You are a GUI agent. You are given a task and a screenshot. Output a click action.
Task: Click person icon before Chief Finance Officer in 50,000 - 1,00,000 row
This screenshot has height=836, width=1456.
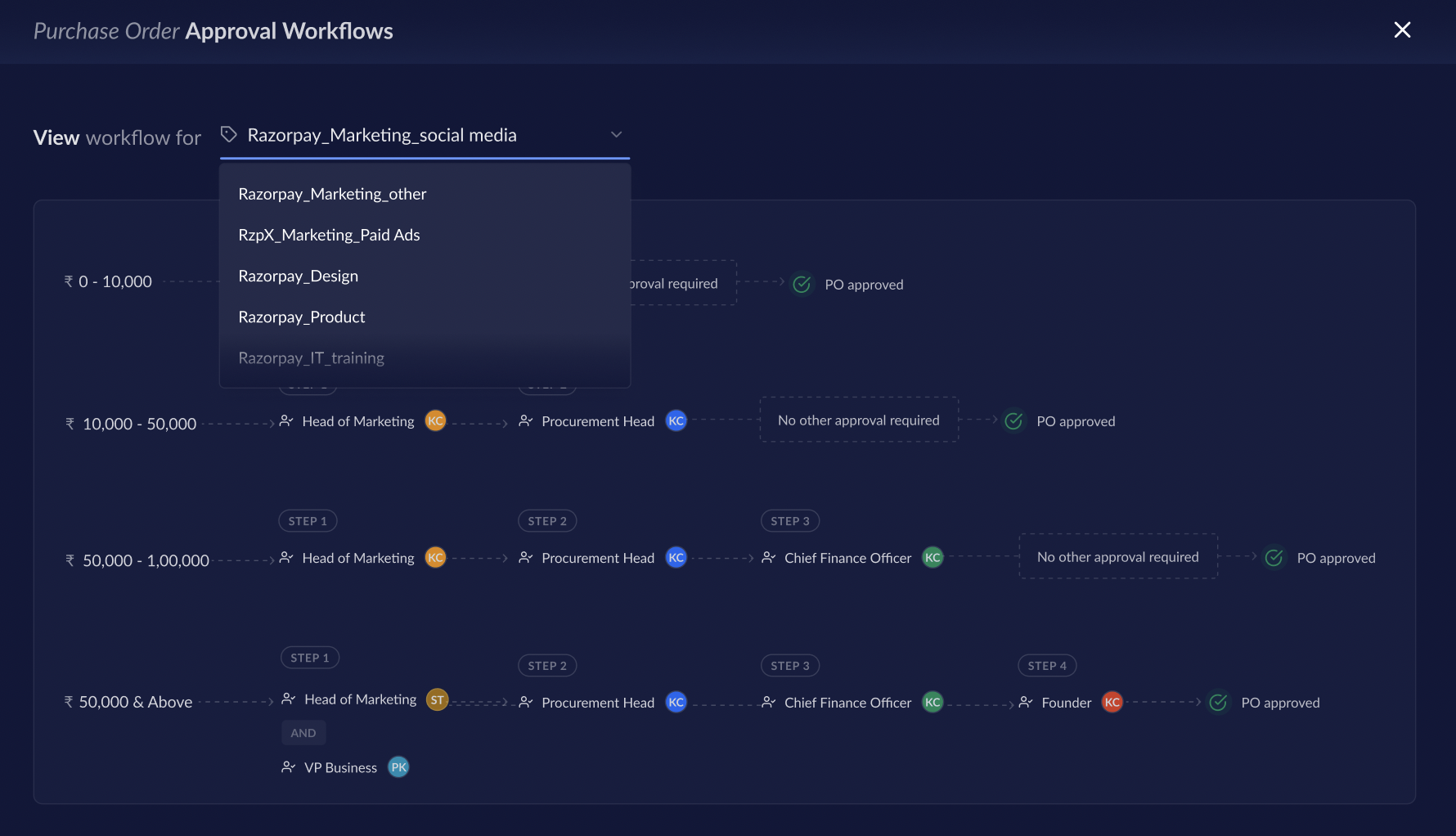coord(769,557)
